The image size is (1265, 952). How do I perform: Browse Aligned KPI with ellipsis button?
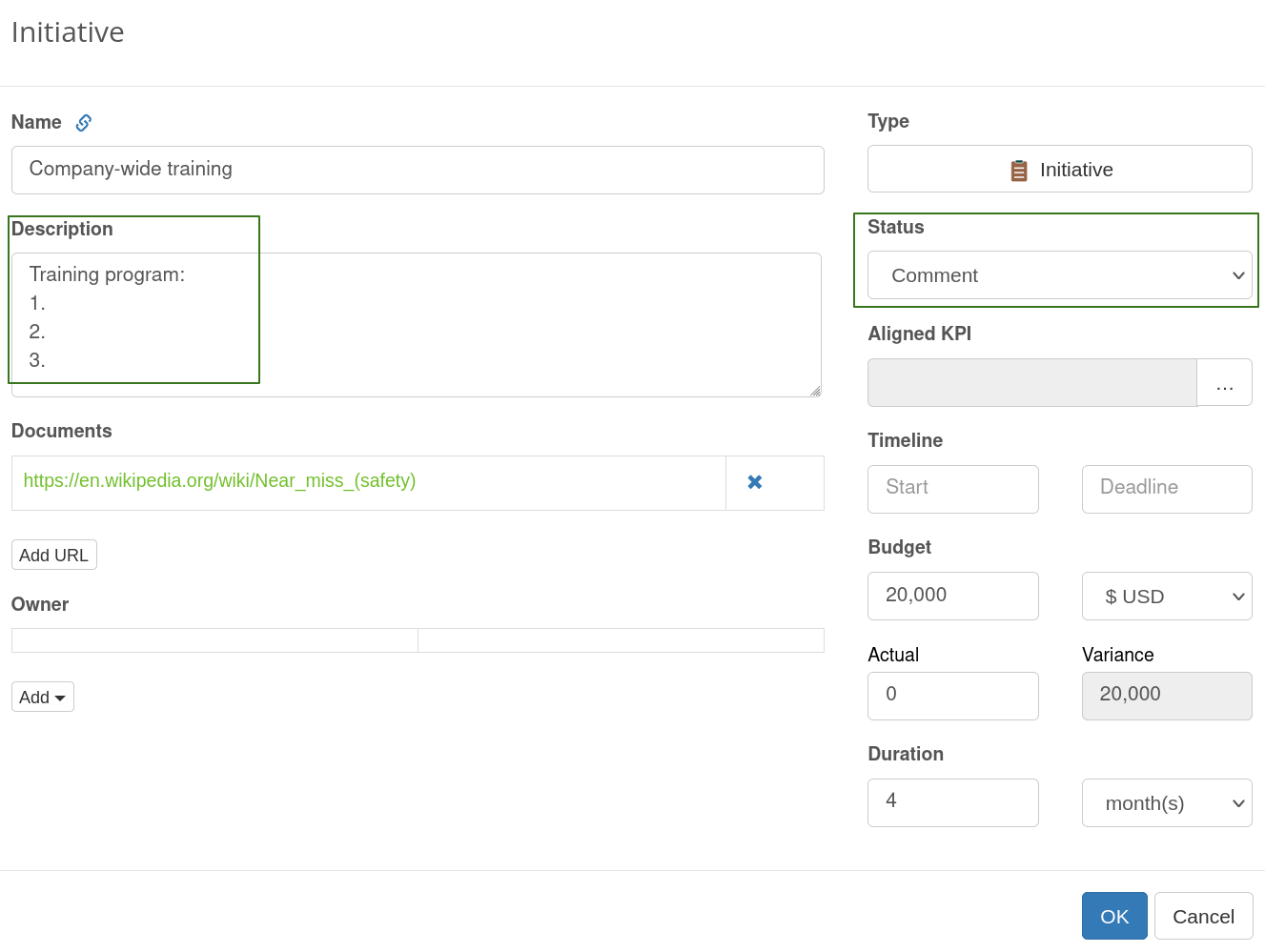[x=1224, y=383]
